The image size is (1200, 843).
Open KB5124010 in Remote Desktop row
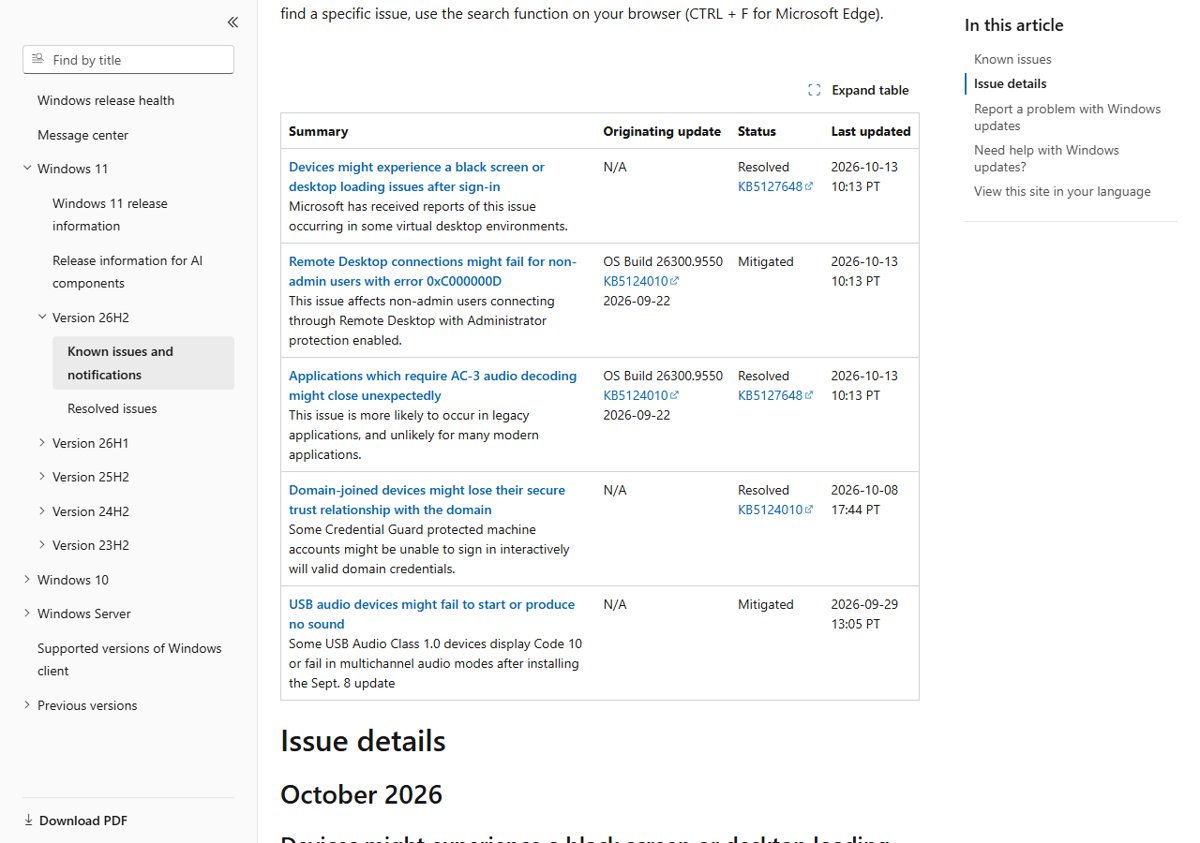tap(641, 281)
